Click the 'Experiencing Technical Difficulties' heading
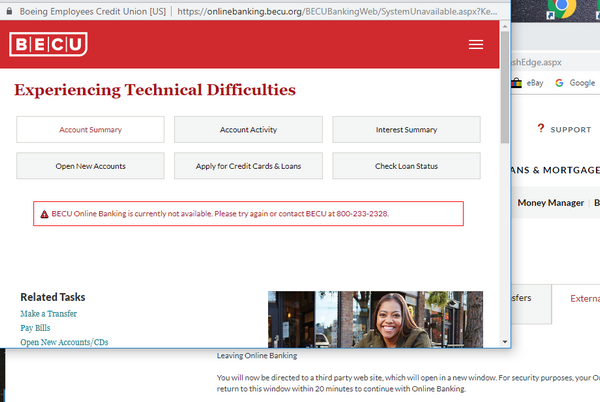Image resolution: width=600 pixels, height=402 pixels. pyautogui.click(x=155, y=90)
